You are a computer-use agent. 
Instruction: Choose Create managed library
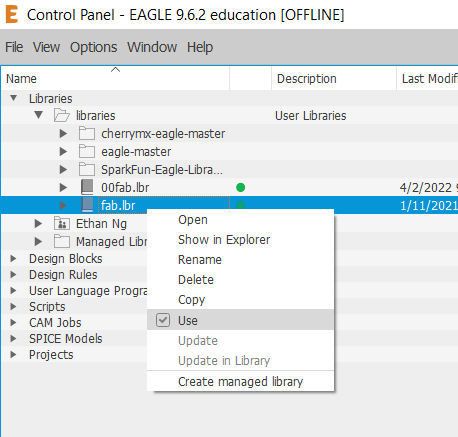240,382
